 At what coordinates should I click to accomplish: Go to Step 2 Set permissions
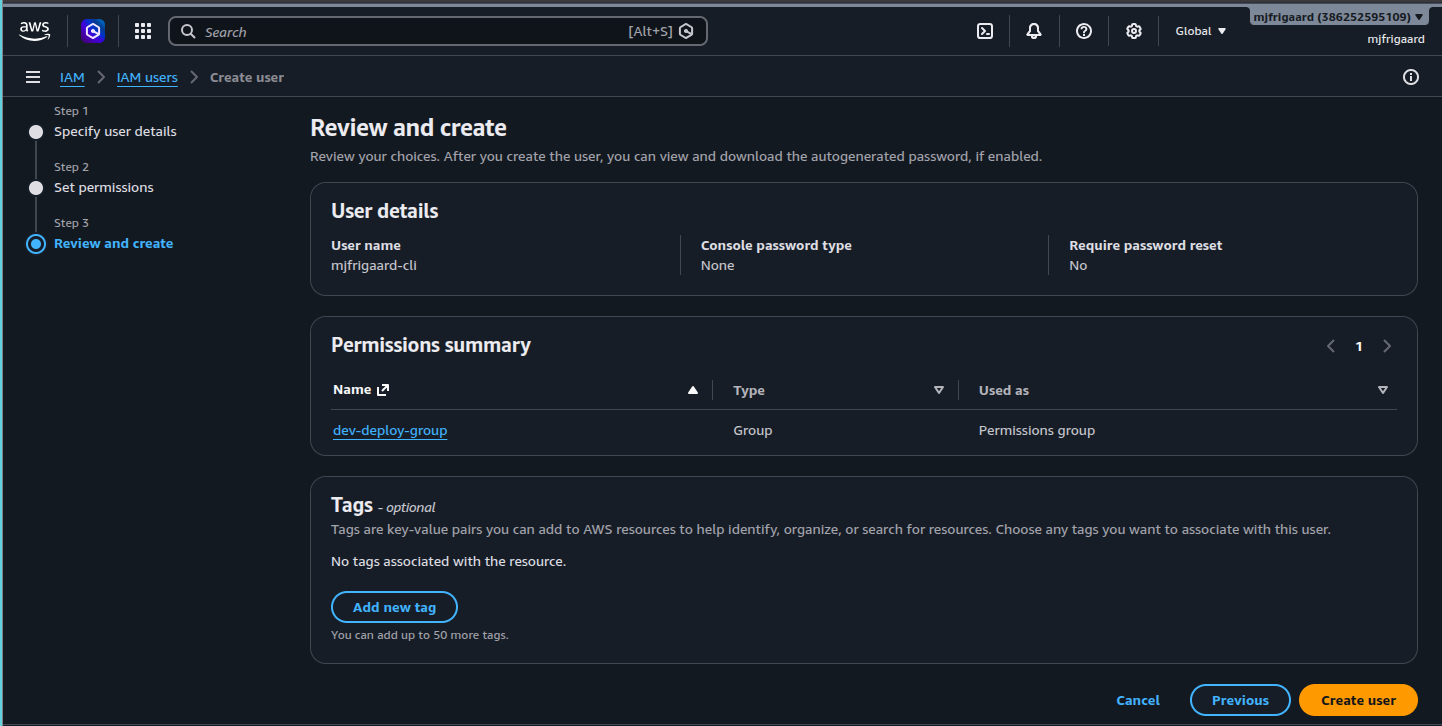pyautogui.click(x=104, y=187)
